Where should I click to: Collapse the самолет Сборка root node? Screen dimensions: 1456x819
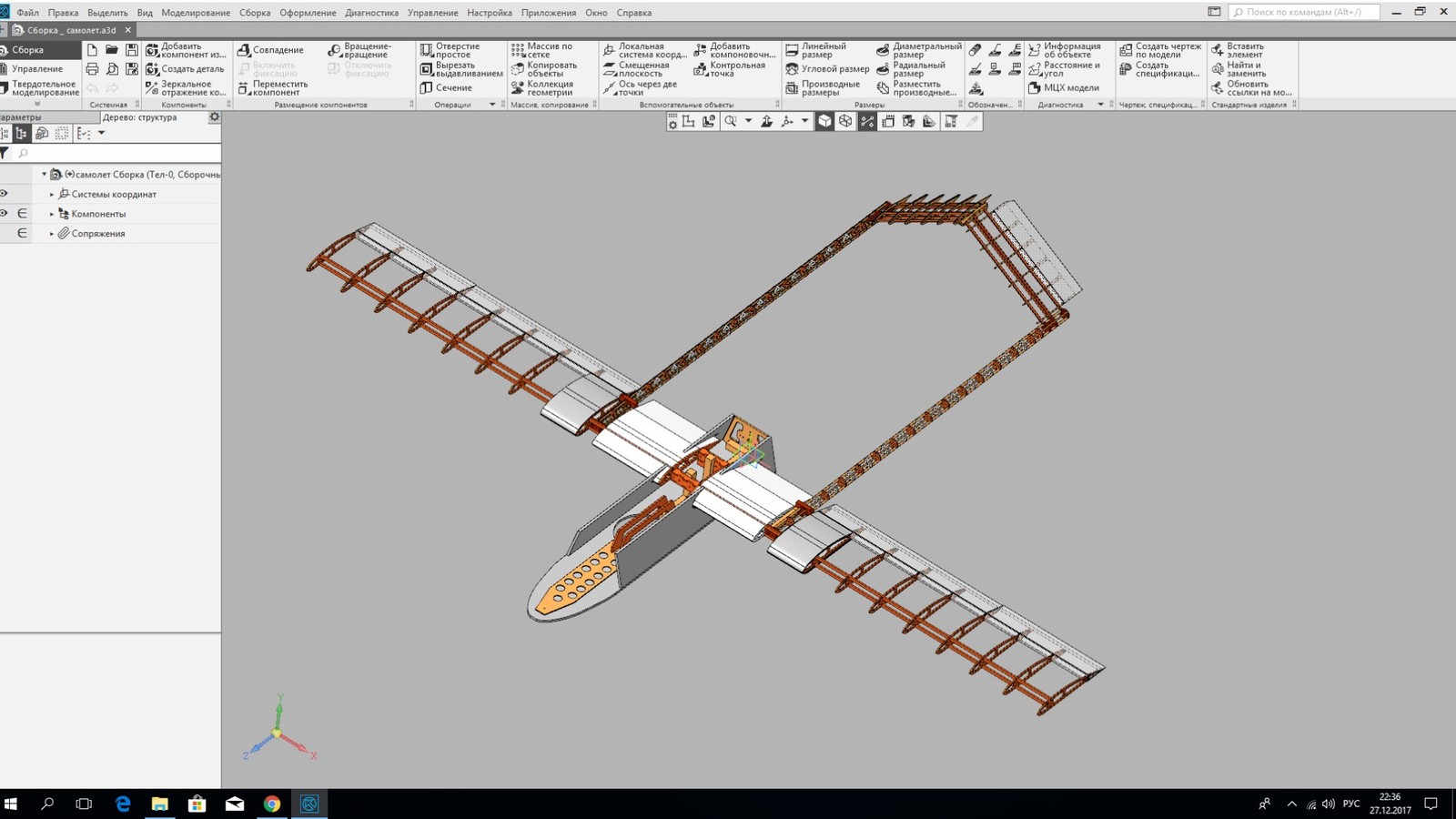44,174
